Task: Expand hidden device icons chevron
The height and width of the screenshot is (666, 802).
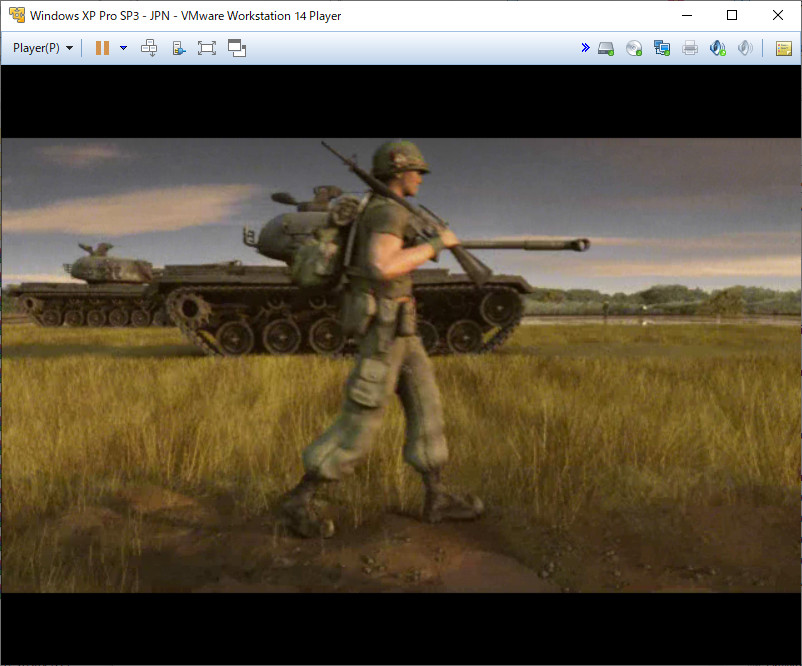Action: click(586, 48)
